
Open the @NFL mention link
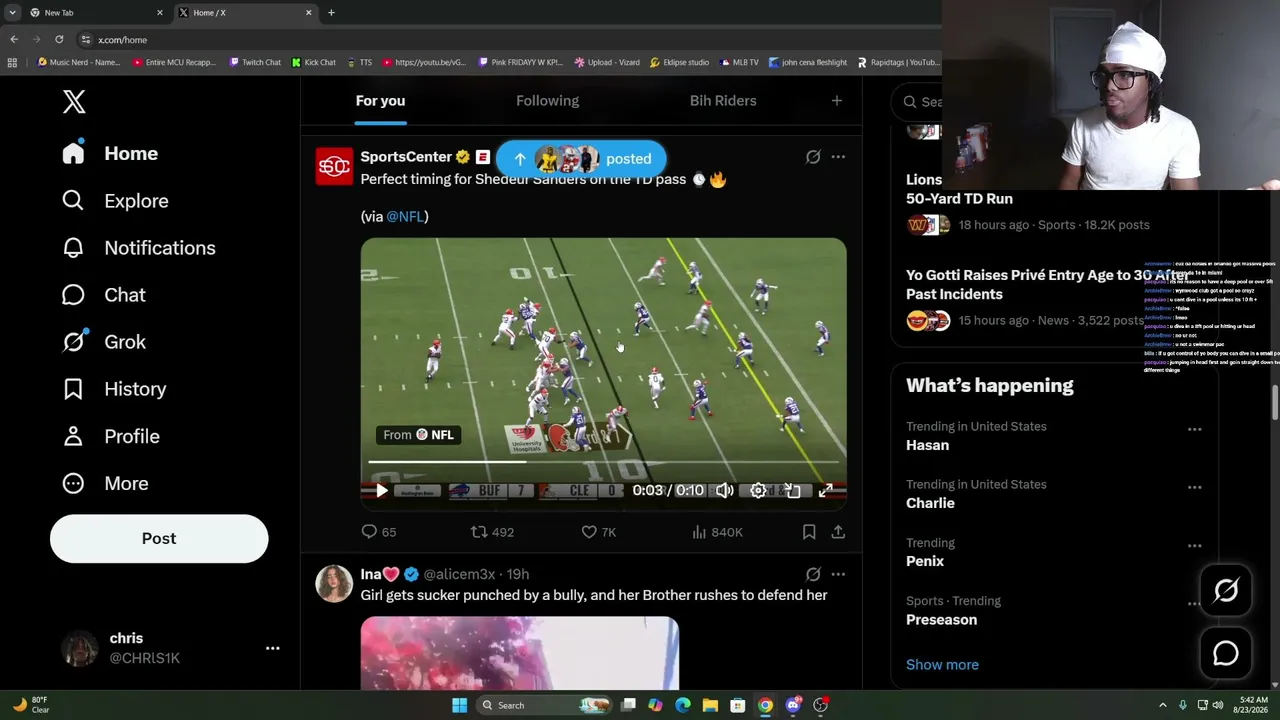tap(405, 216)
